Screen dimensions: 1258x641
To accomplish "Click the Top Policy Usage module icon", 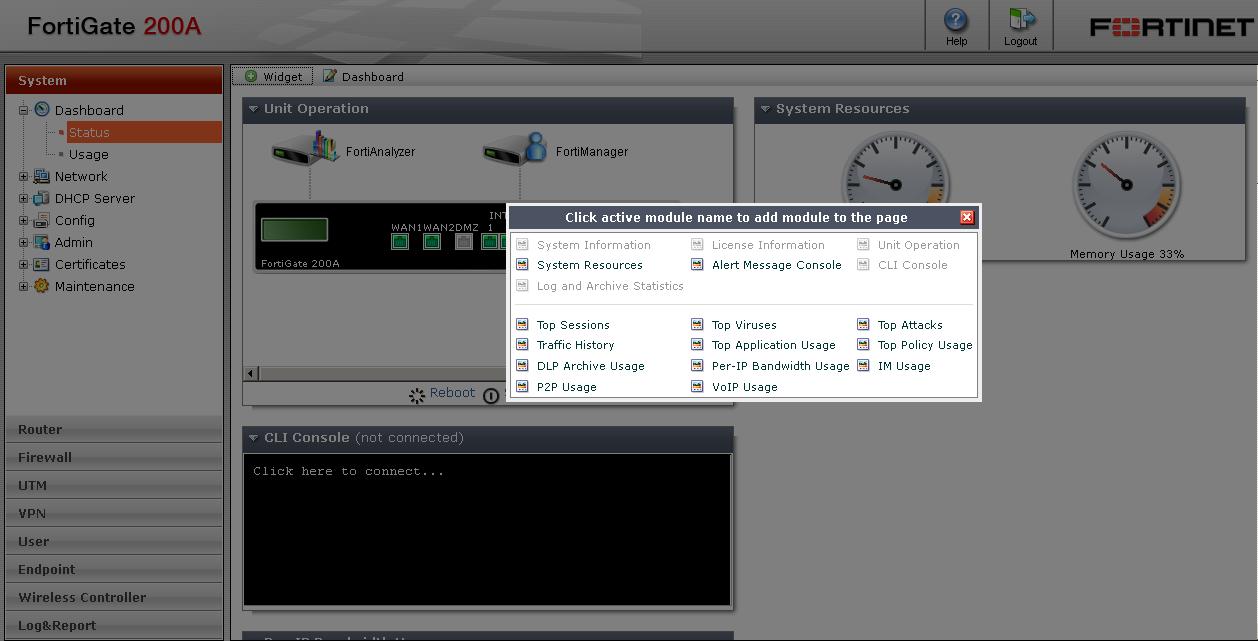I will (863, 345).
